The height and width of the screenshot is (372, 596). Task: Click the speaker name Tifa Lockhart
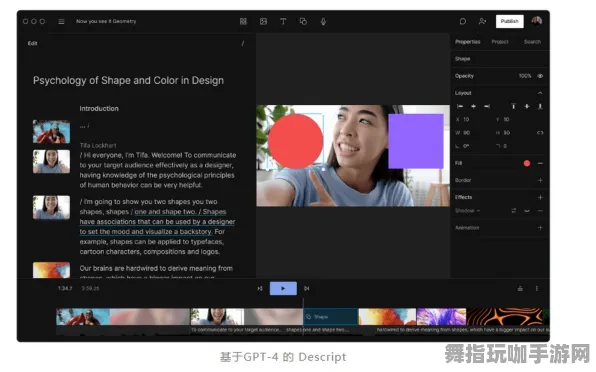(x=98, y=145)
